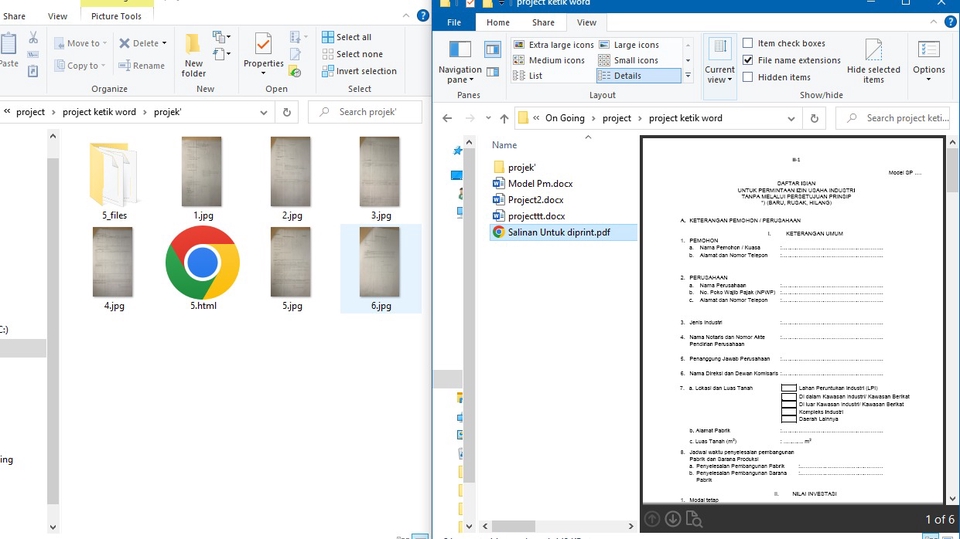Screen dimensions: 960x539
Task: Expand the Layout gallery's More arrow
Action: [x=688, y=75]
